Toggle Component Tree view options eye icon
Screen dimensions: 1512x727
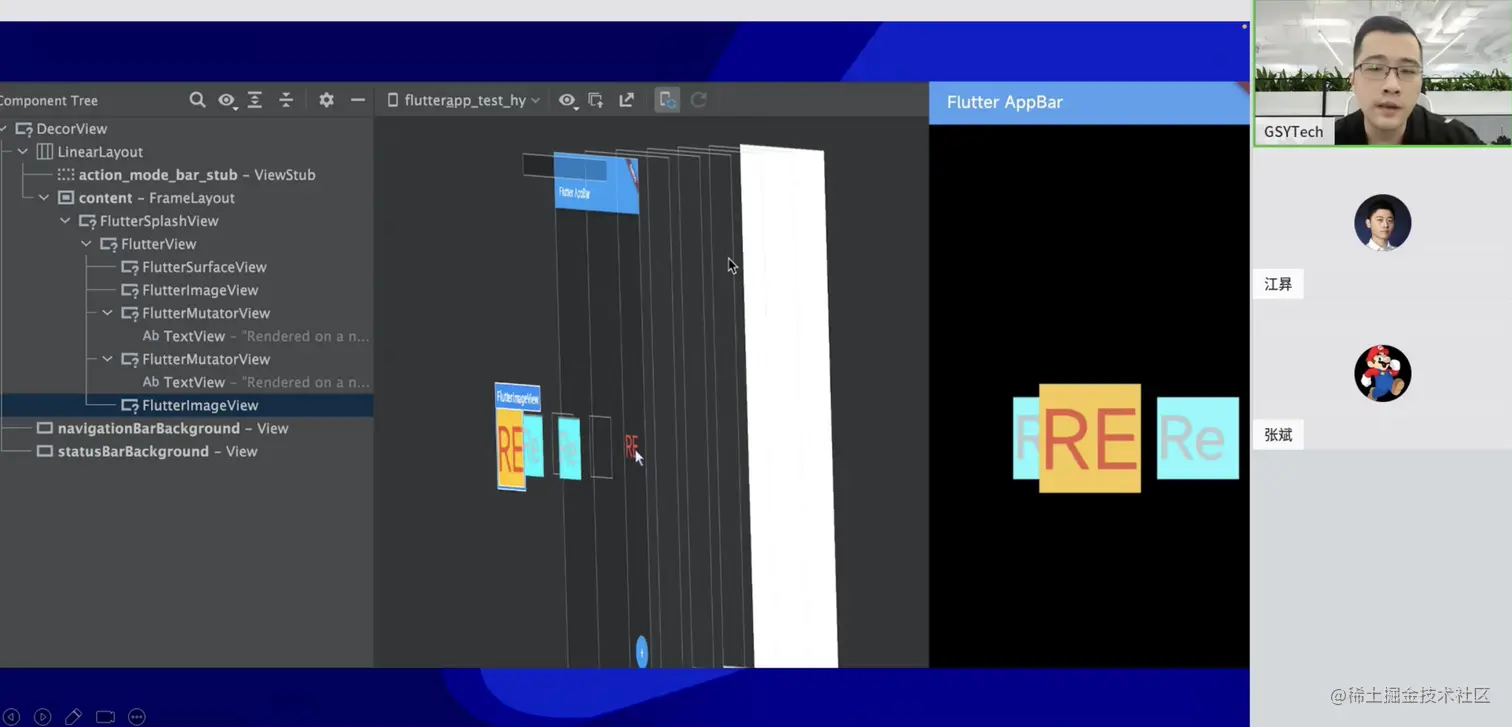tap(227, 100)
